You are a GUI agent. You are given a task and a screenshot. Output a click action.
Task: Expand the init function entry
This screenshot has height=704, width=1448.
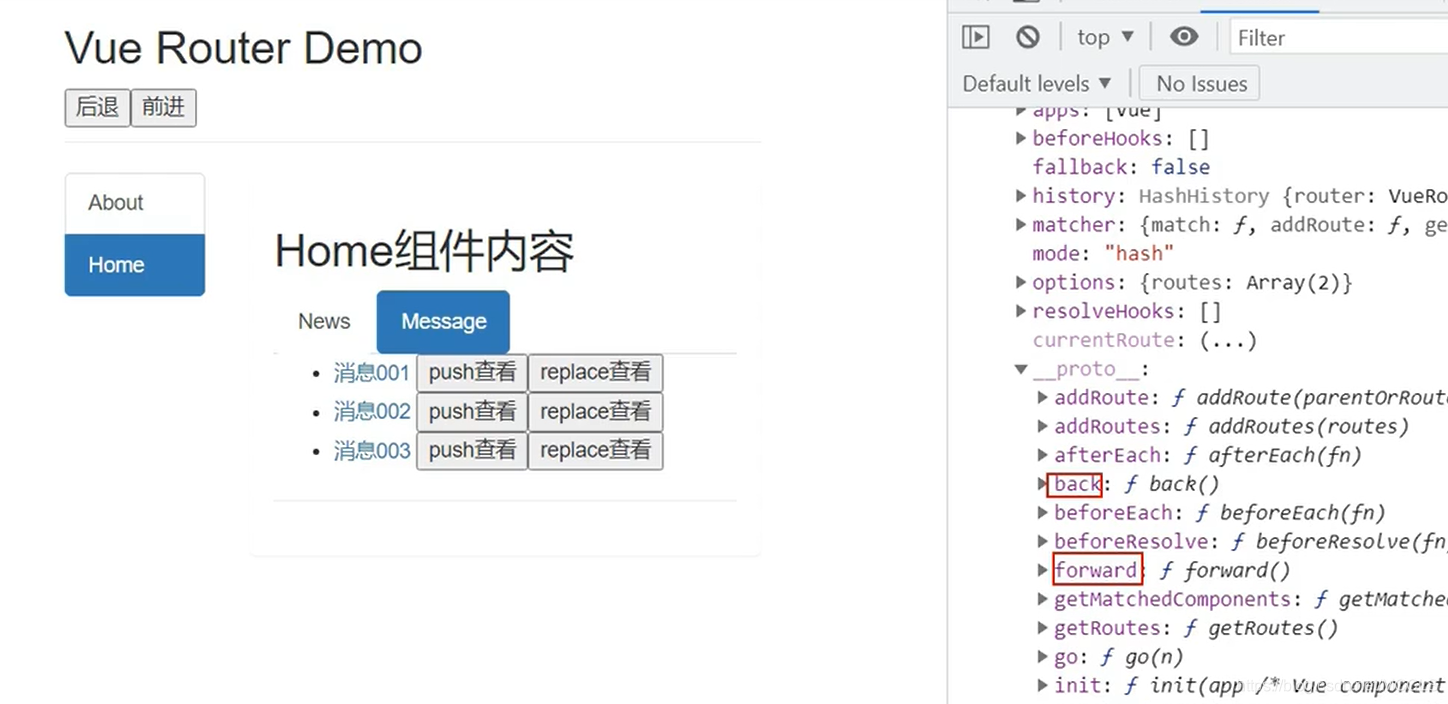1043,686
